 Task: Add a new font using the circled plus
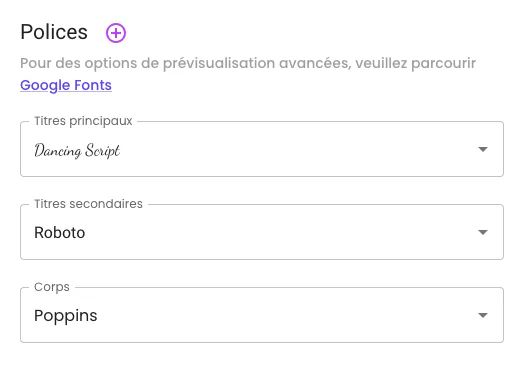click(116, 33)
